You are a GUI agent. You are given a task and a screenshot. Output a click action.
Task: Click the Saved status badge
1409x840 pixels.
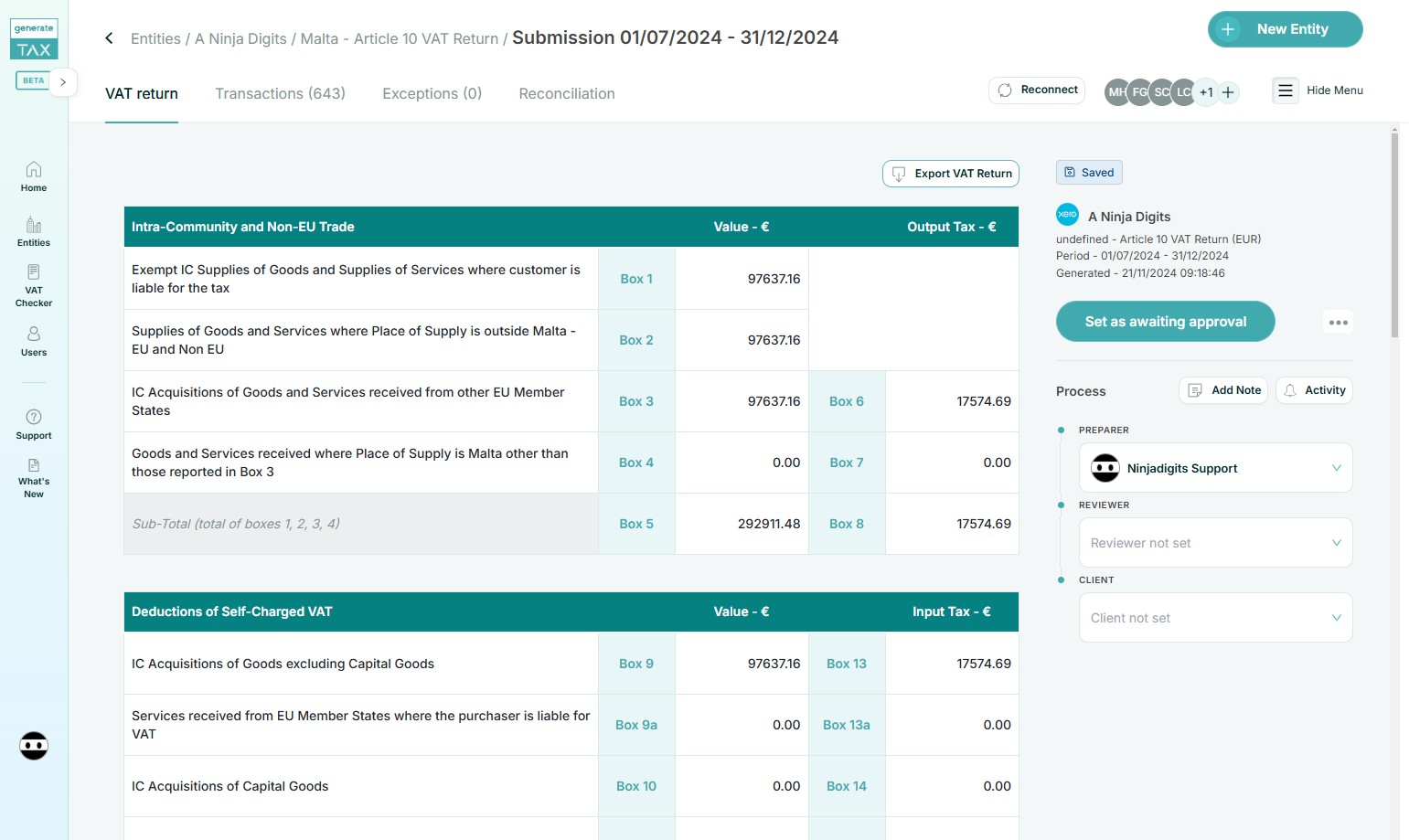tap(1089, 173)
